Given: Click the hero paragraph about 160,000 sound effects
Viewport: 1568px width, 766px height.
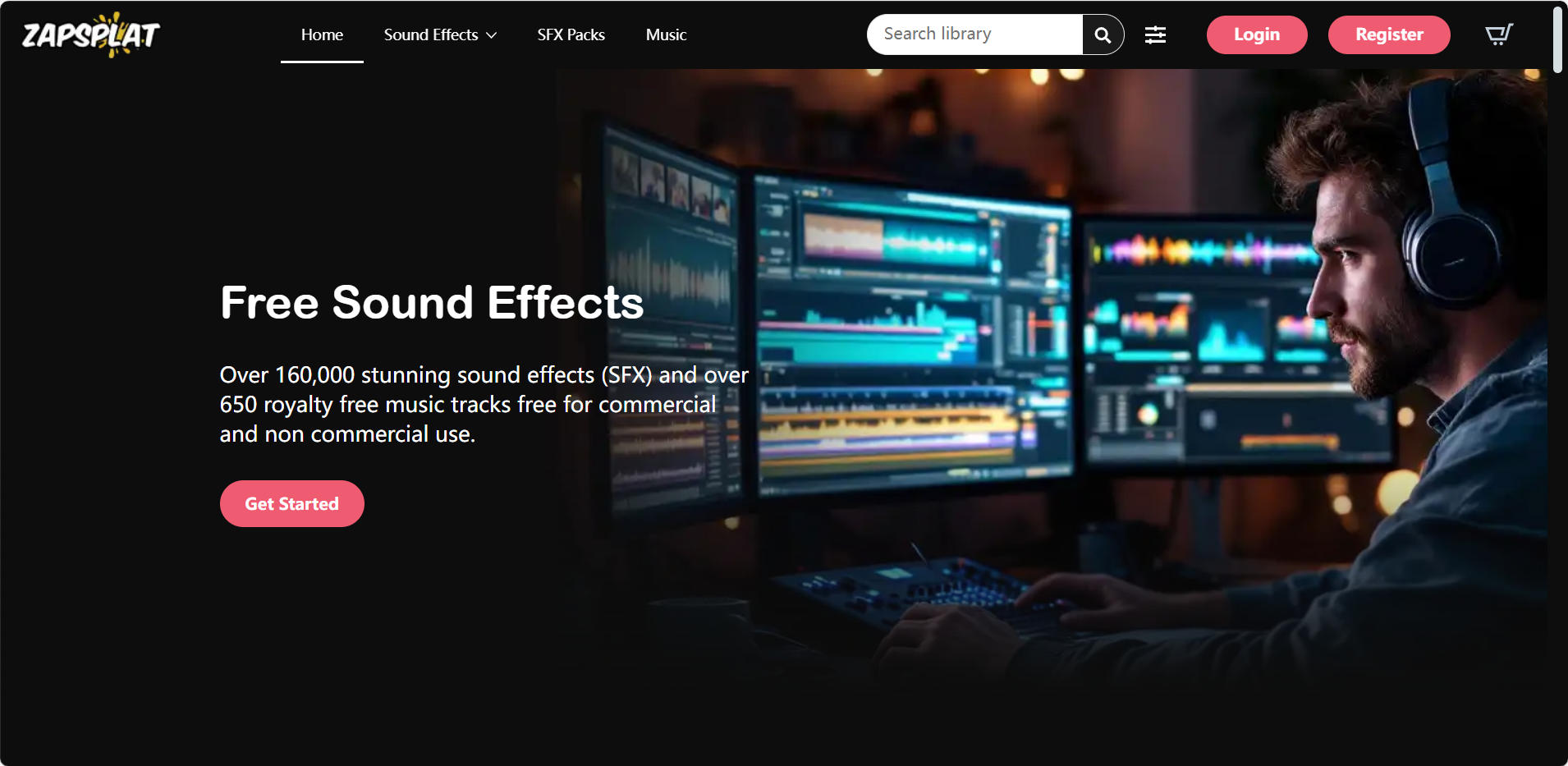Looking at the screenshot, I should click(483, 404).
